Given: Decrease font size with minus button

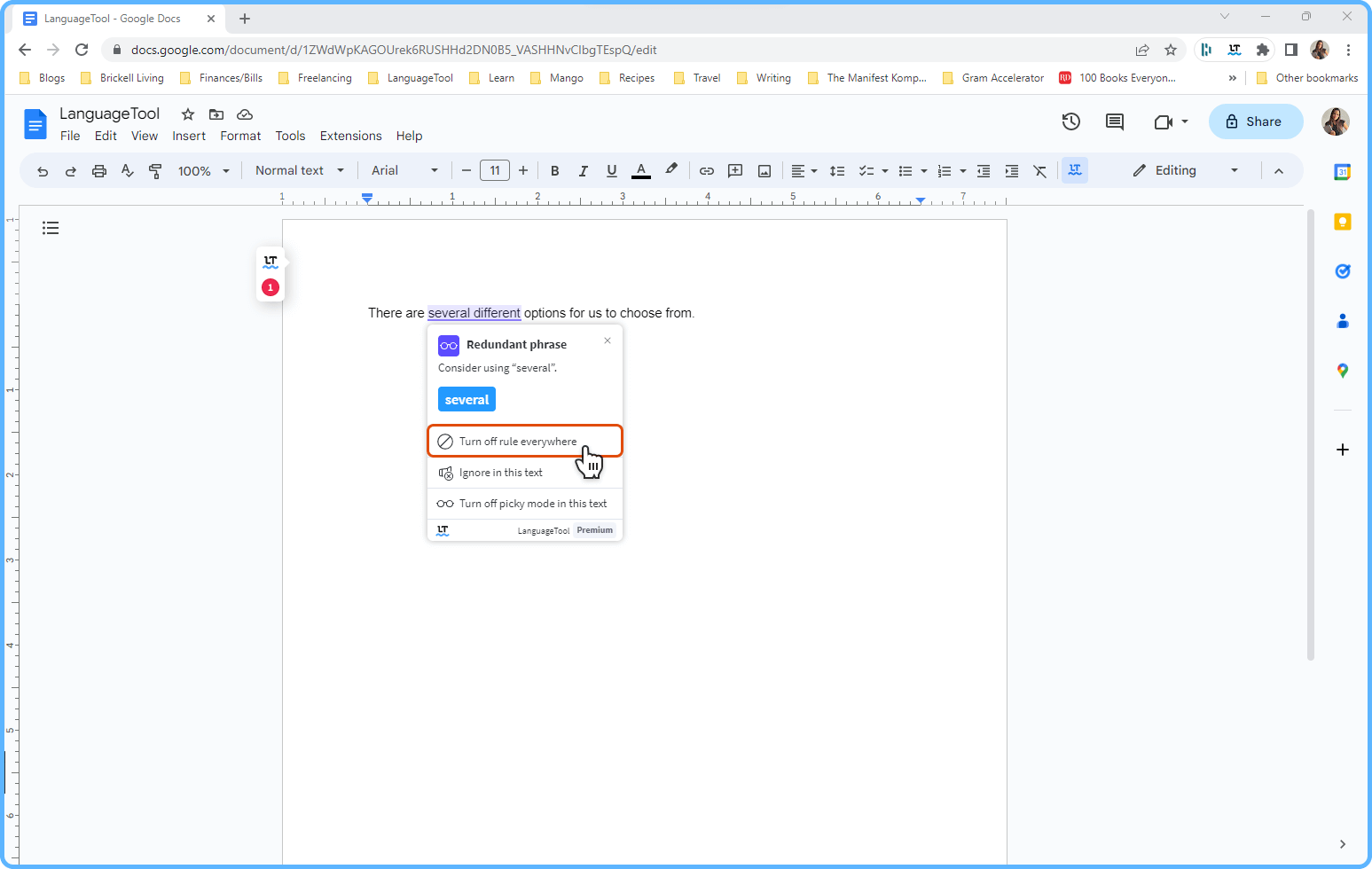Looking at the screenshot, I should [x=466, y=171].
